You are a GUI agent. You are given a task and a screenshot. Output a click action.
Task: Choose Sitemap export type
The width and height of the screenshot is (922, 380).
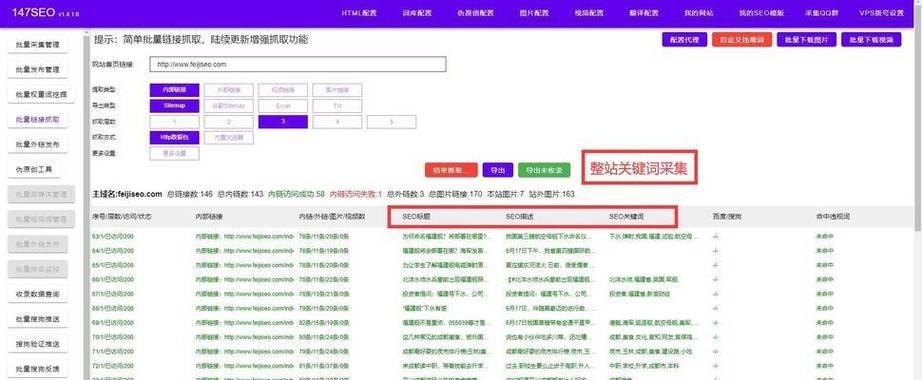(x=174, y=106)
